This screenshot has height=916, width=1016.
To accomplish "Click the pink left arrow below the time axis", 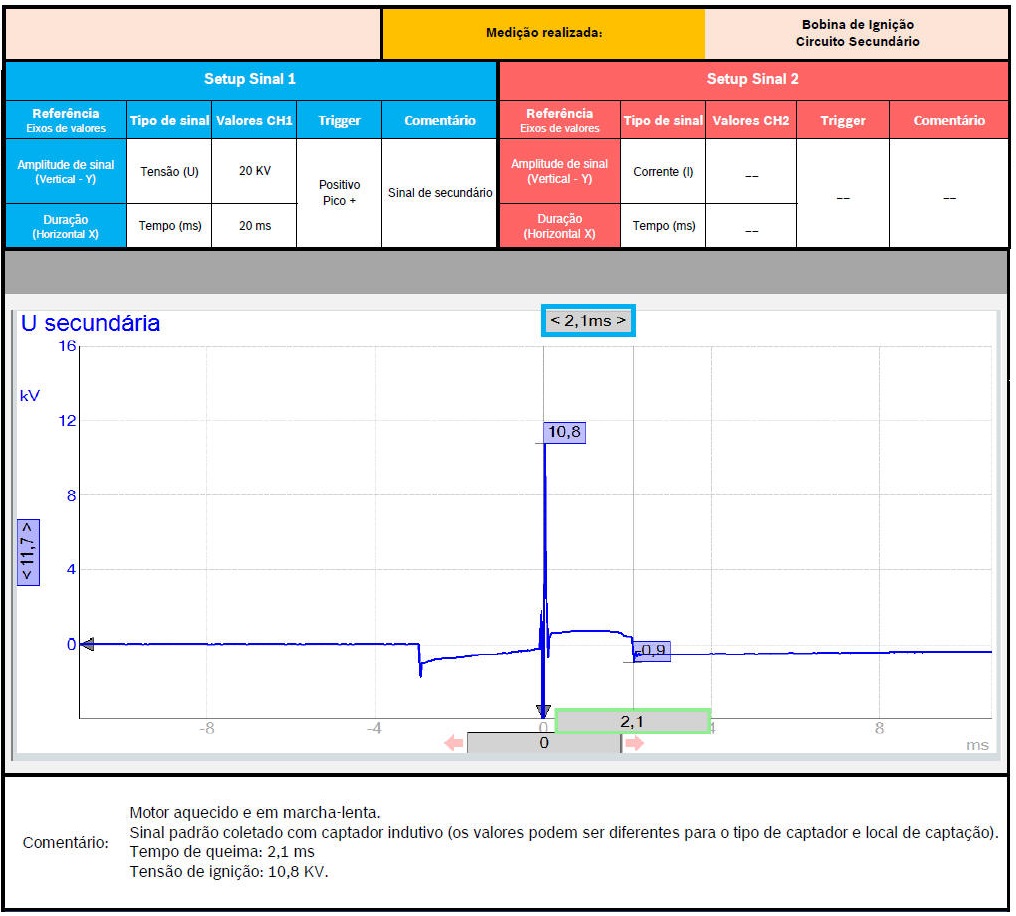I will pos(454,743).
